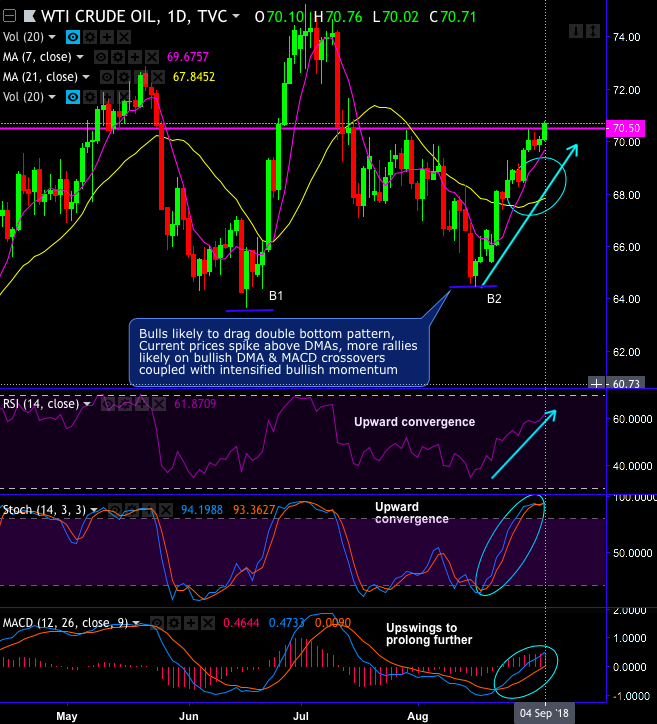657x724 pixels.
Task: Remove the RSI (14, close) indicator
Action: [158, 404]
